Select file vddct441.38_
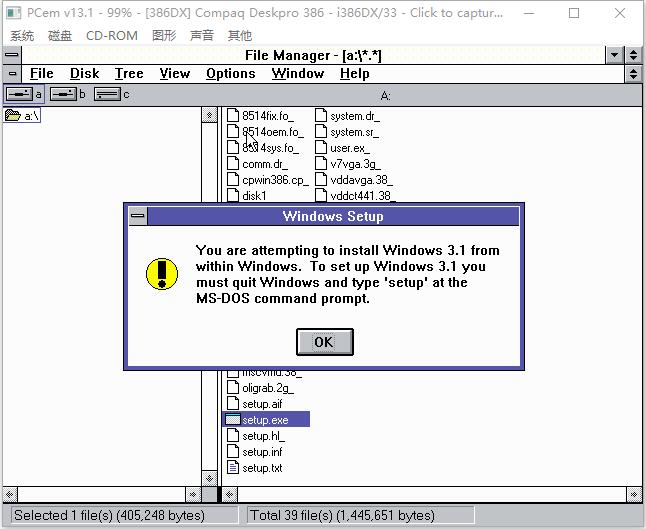 [x=355, y=195]
